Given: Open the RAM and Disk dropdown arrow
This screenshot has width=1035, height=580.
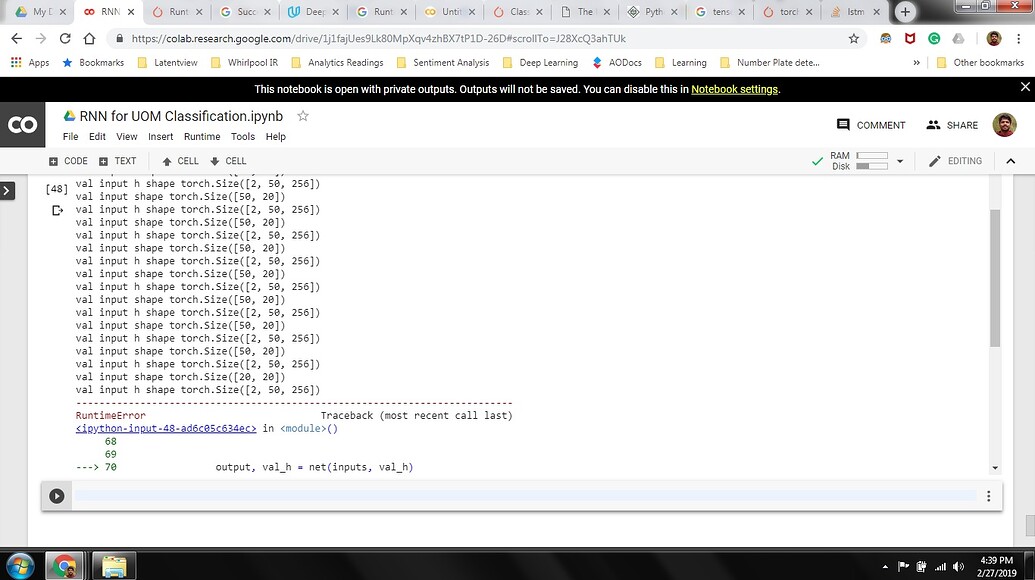Looking at the screenshot, I should point(900,161).
